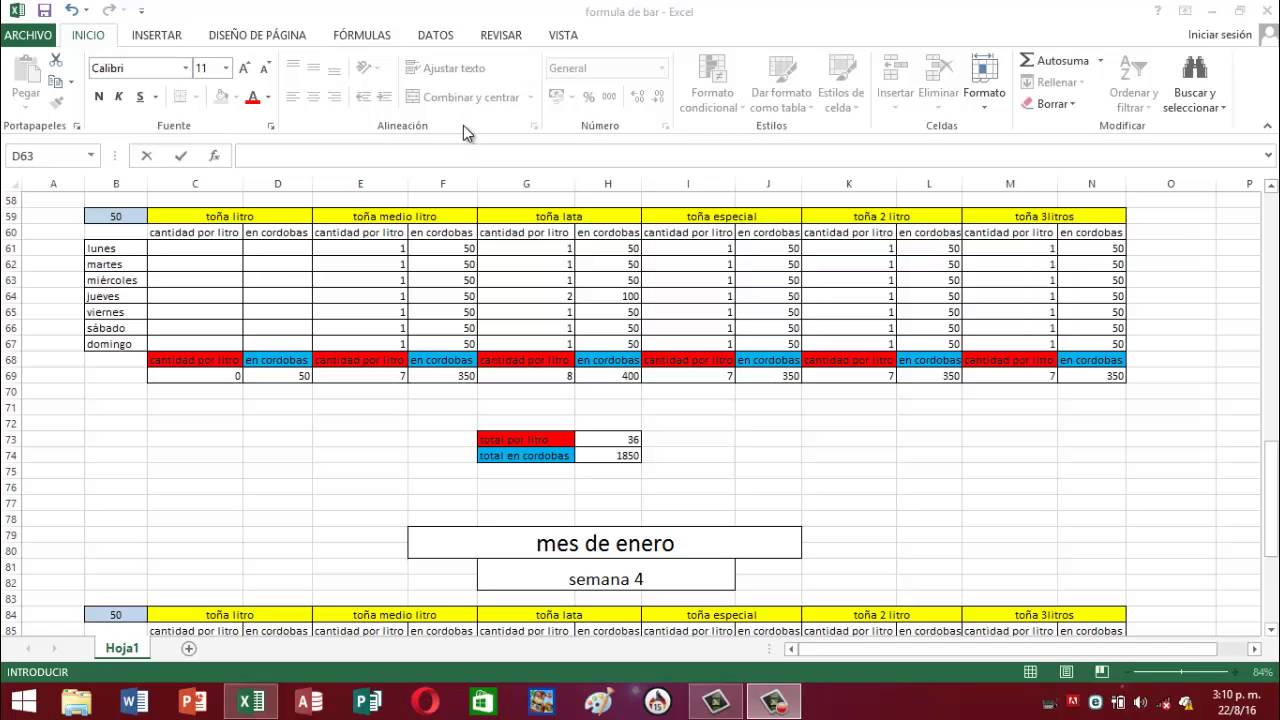Click Ordenar y filtrar icon
This screenshot has width=1280, height=720.
click(1133, 83)
